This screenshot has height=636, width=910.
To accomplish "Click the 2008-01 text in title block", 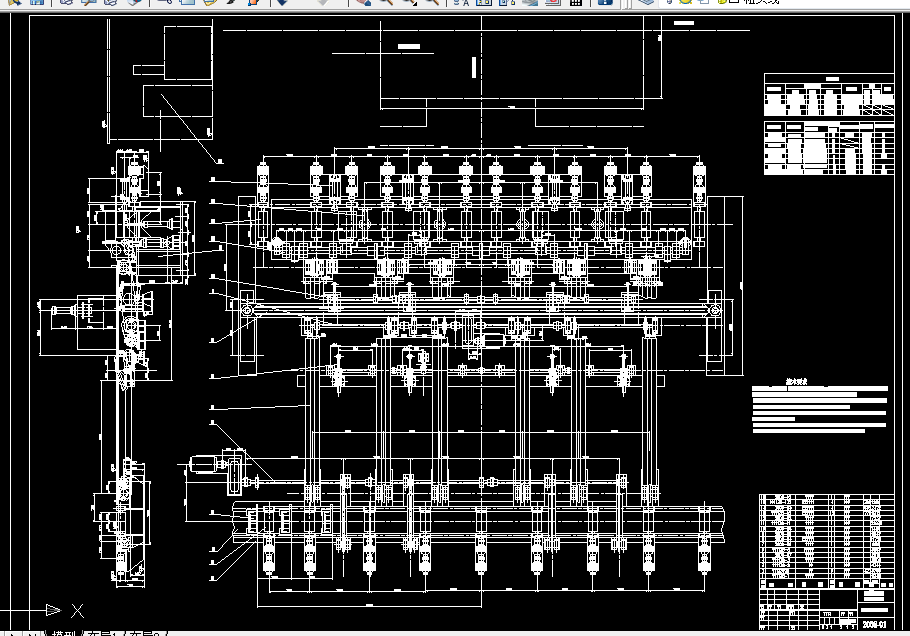I will click(x=875, y=625).
